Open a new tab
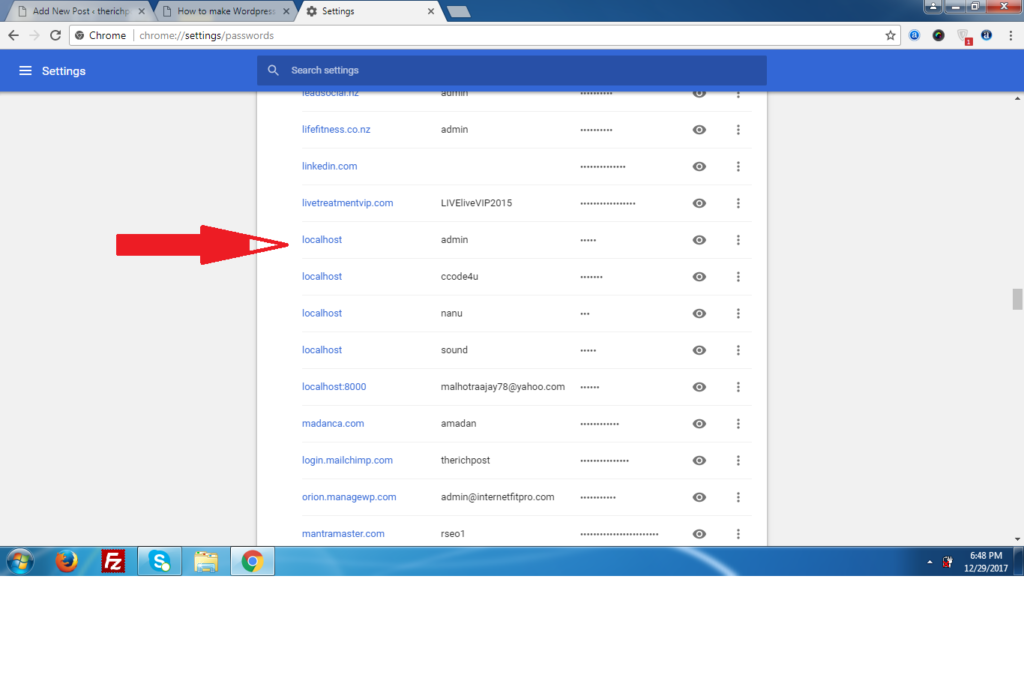The width and height of the screenshot is (1024, 684). [458, 11]
